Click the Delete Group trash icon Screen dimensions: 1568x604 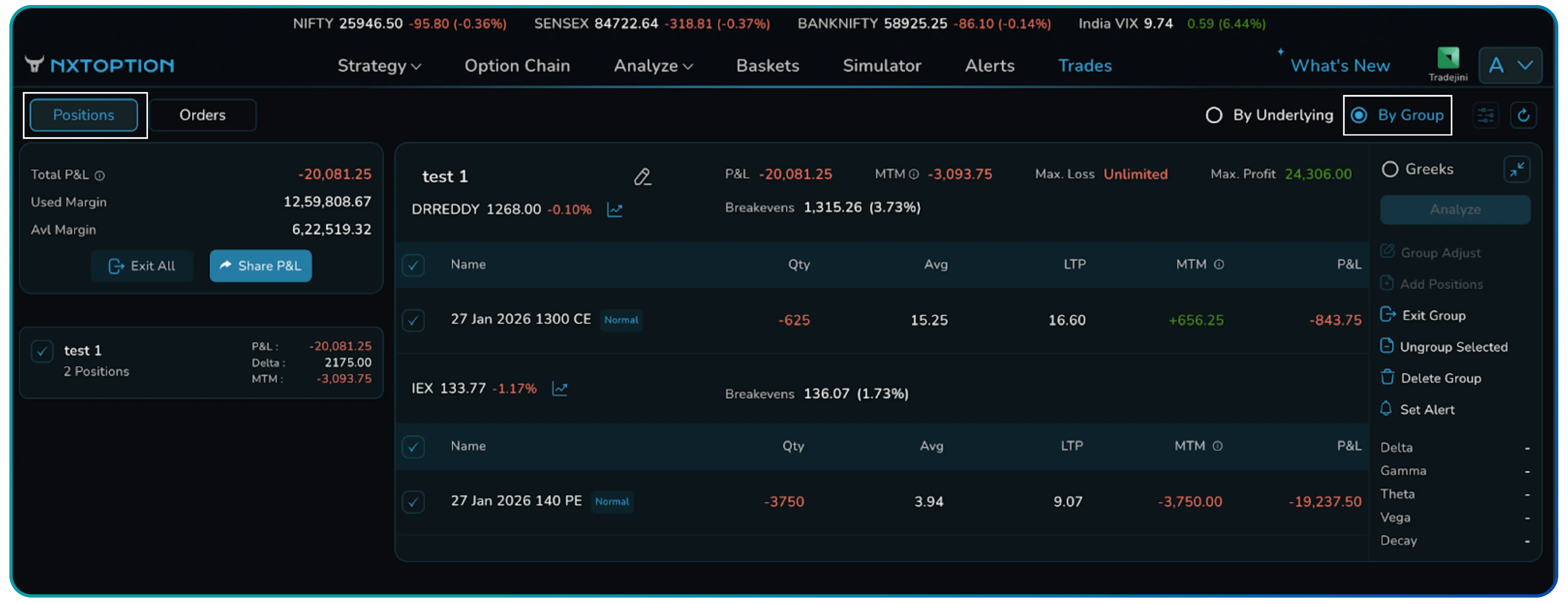1388,378
